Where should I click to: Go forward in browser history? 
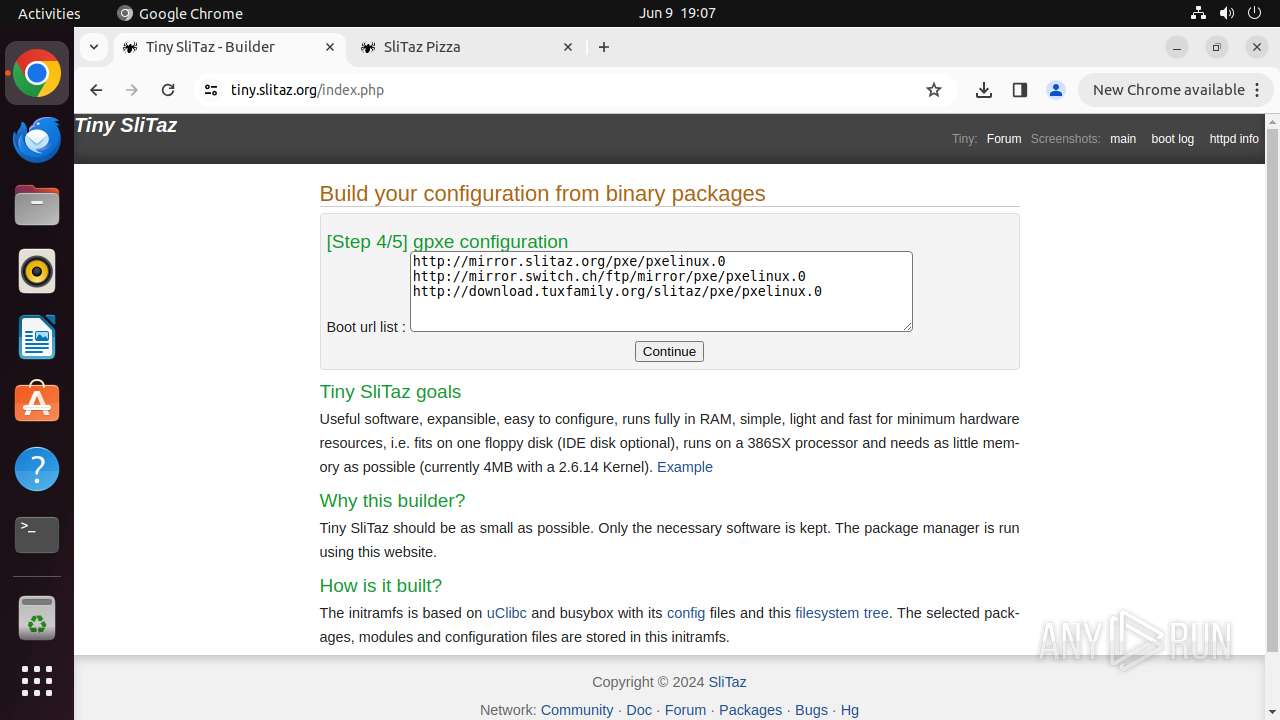click(x=132, y=90)
